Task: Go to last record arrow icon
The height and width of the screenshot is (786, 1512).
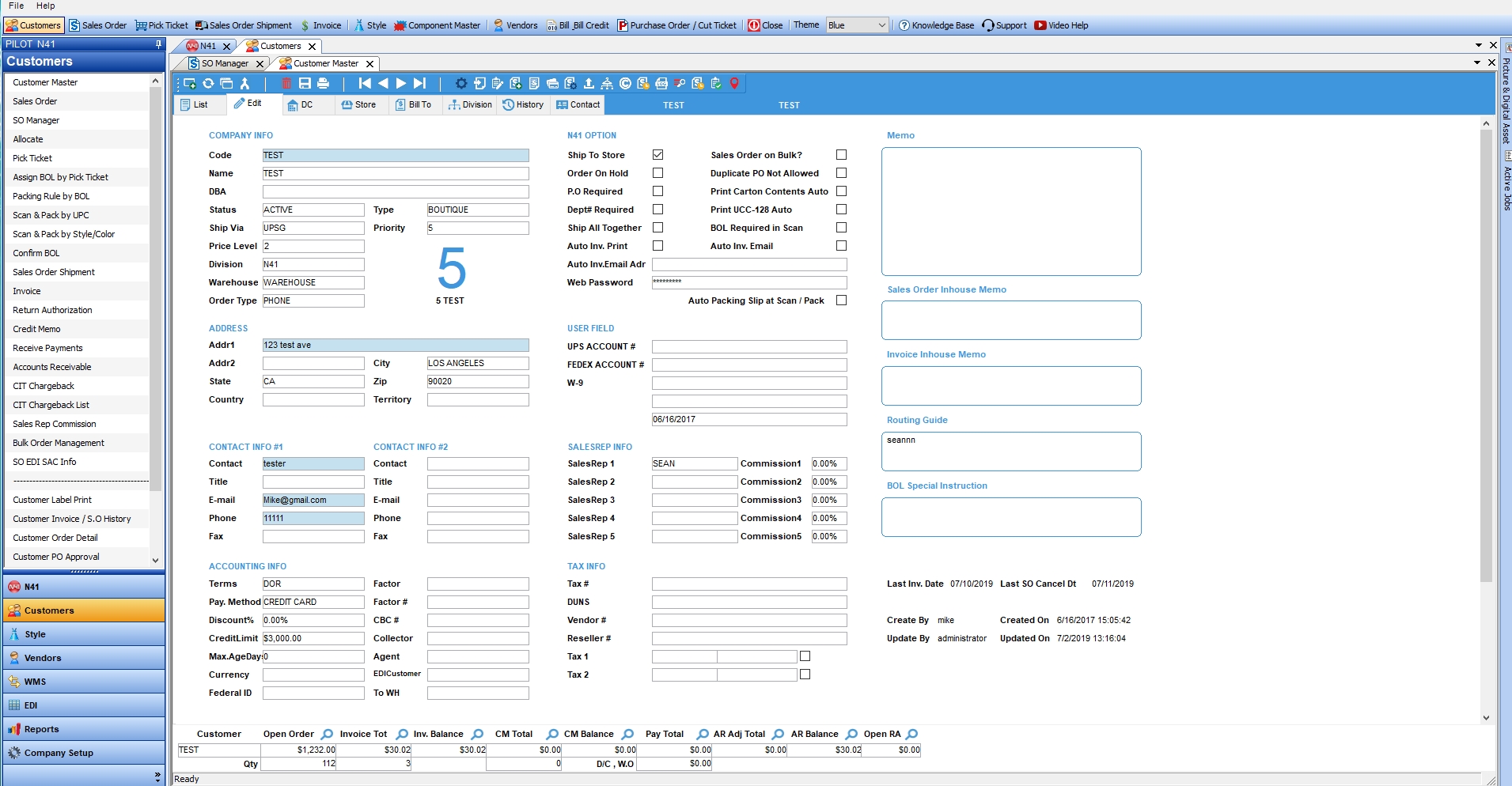Action: [x=420, y=83]
